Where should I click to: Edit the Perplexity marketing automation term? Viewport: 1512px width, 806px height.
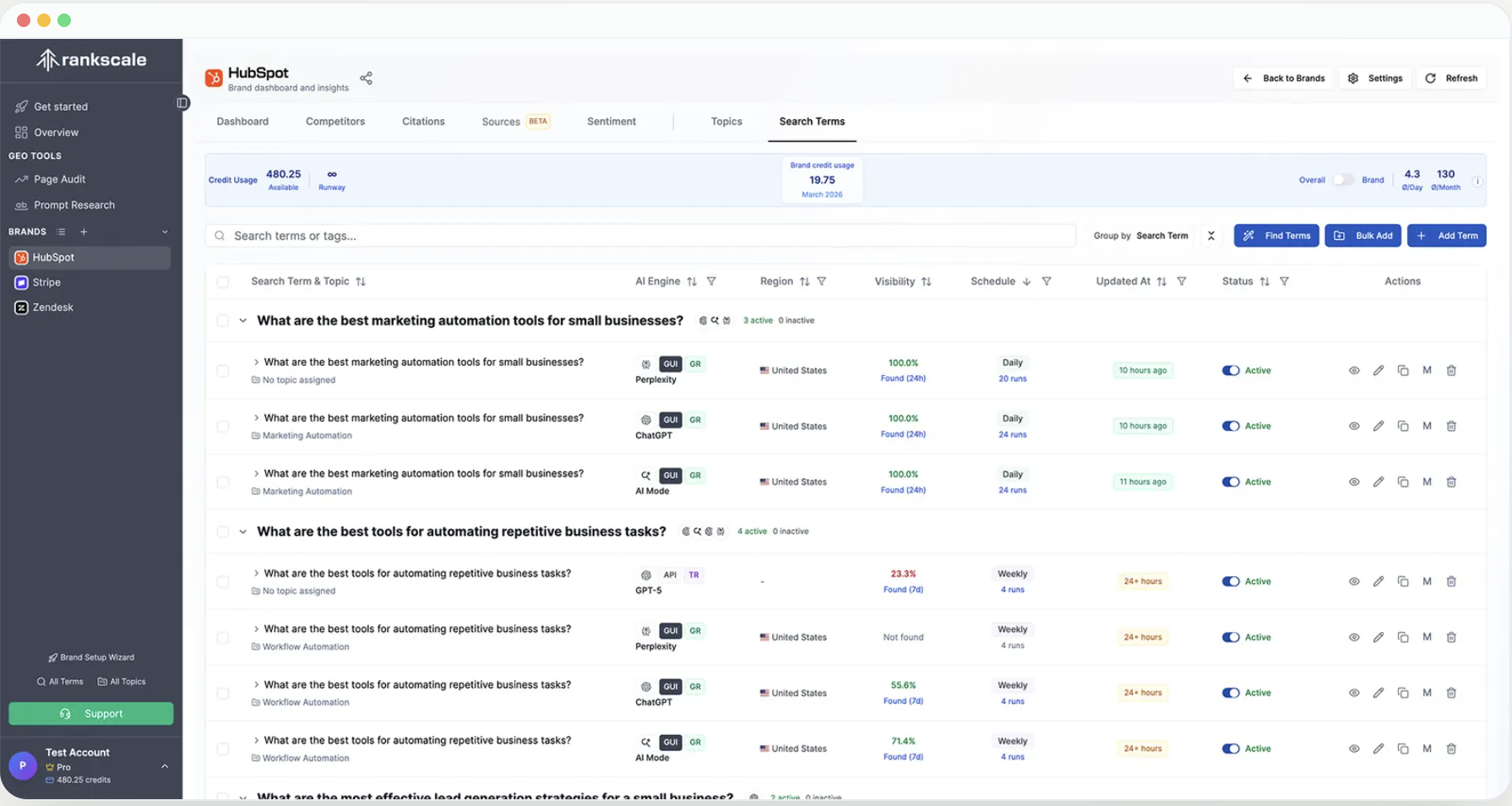pyautogui.click(x=1379, y=371)
